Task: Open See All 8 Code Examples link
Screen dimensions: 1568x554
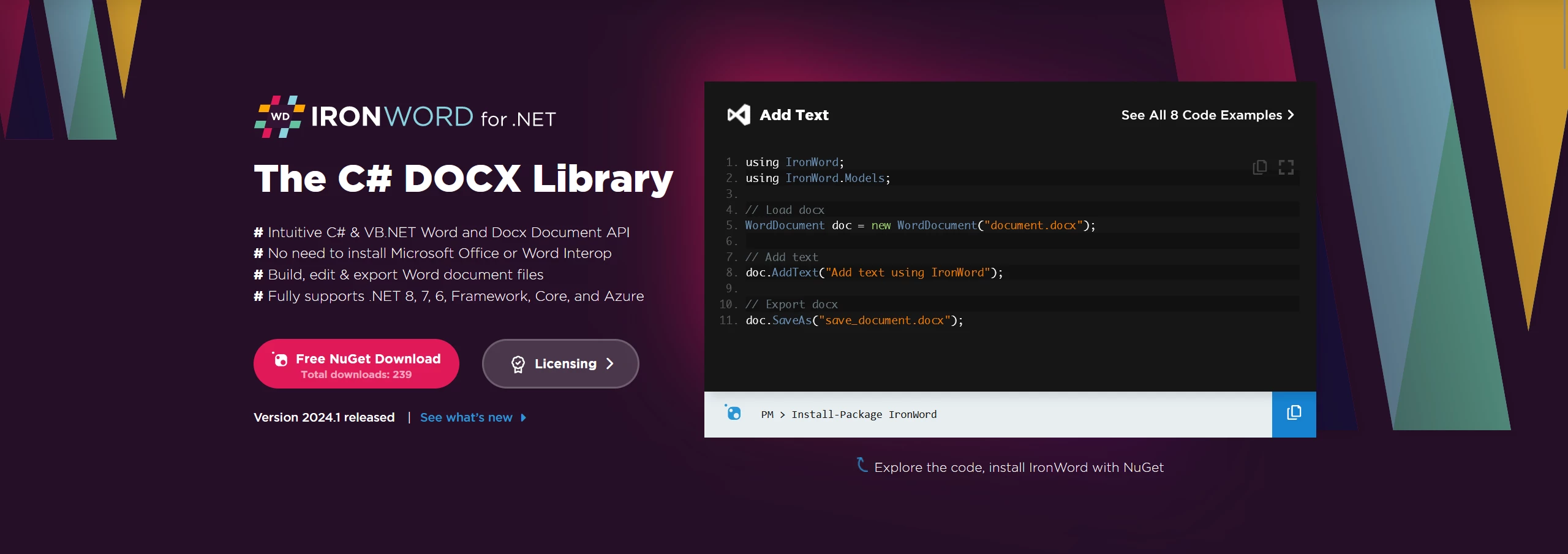Action: point(1200,115)
